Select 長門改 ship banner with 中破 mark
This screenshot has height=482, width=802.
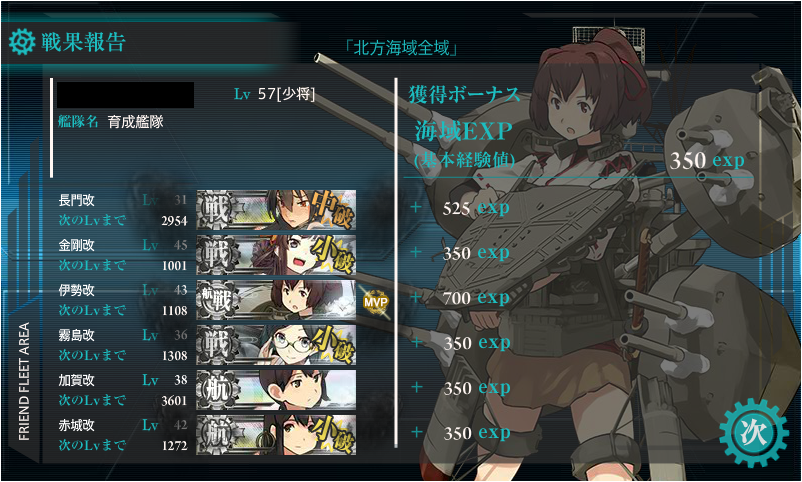pos(276,210)
